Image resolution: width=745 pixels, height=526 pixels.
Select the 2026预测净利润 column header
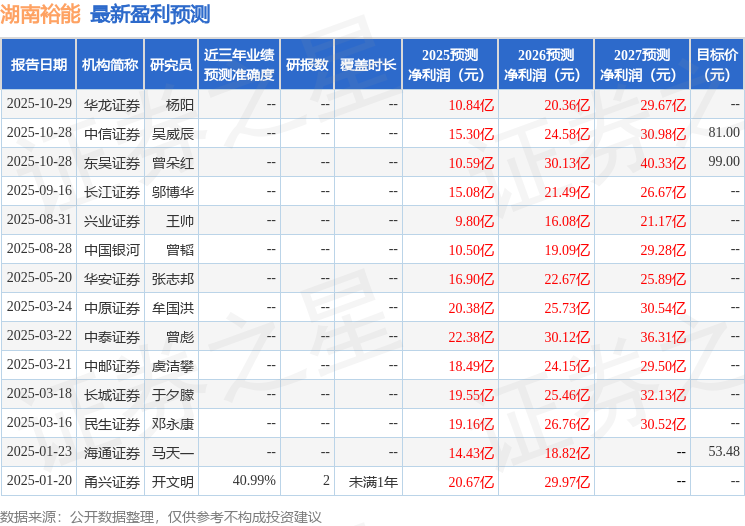coord(546,64)
